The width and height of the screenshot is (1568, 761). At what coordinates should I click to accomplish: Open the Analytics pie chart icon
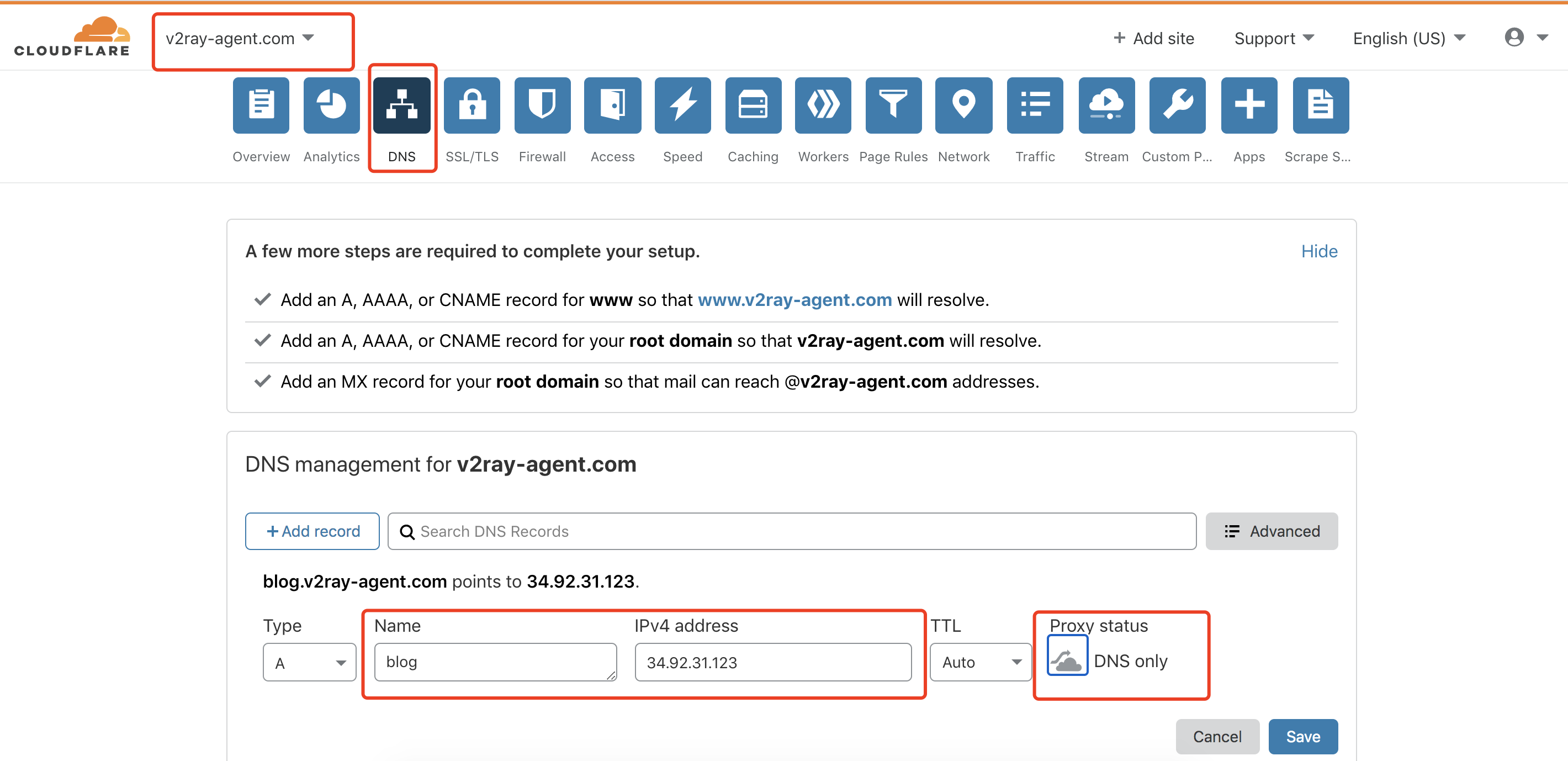tap(331, 105)
